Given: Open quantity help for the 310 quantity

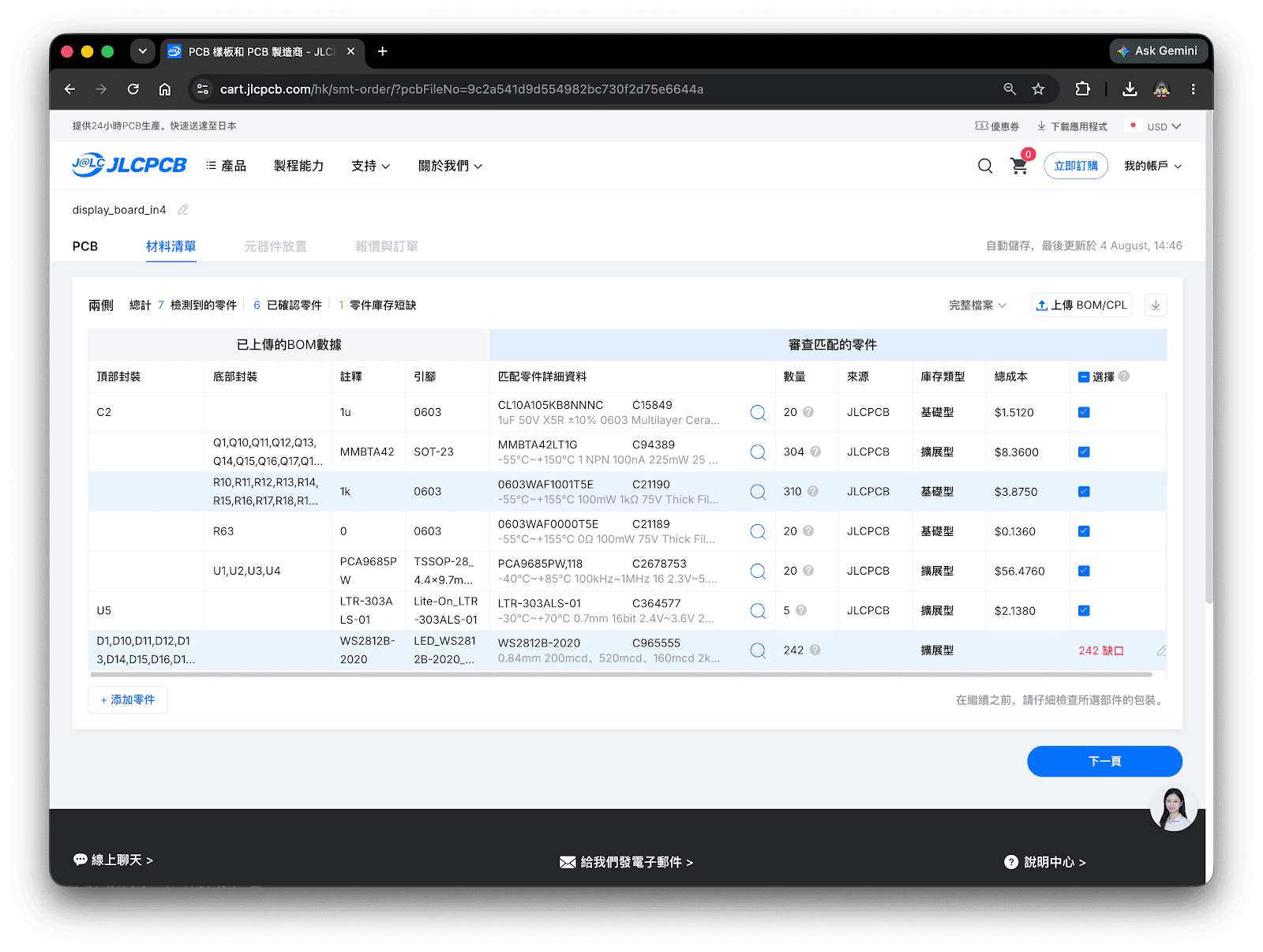Looking at the screenshot, I should [813, 491].
